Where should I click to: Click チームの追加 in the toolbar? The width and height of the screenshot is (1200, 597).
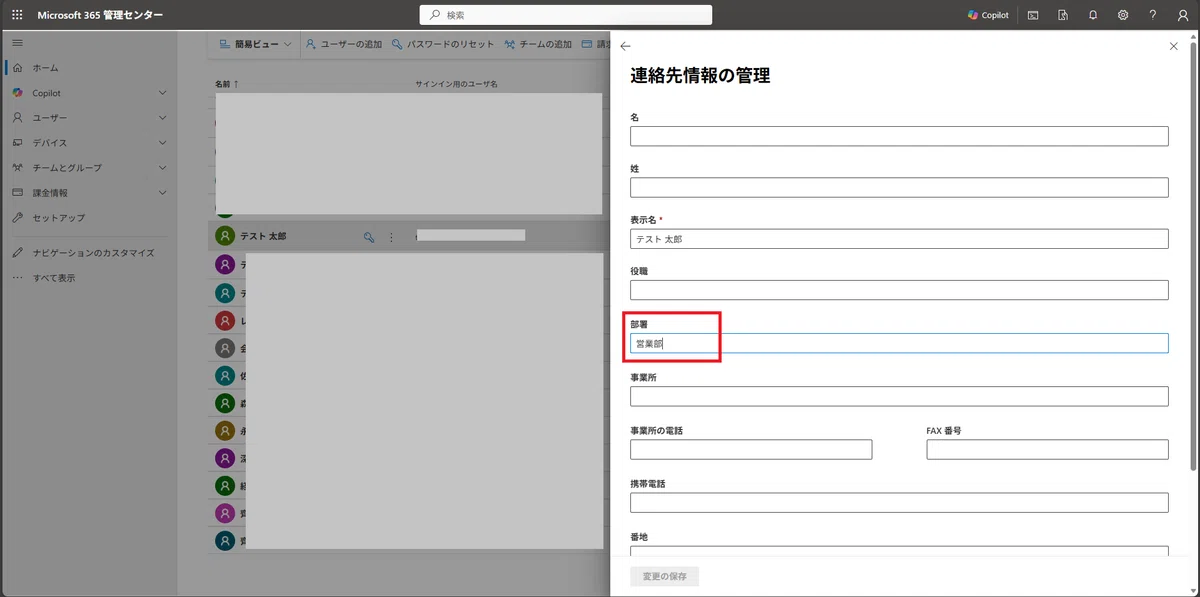coord(538,45)
